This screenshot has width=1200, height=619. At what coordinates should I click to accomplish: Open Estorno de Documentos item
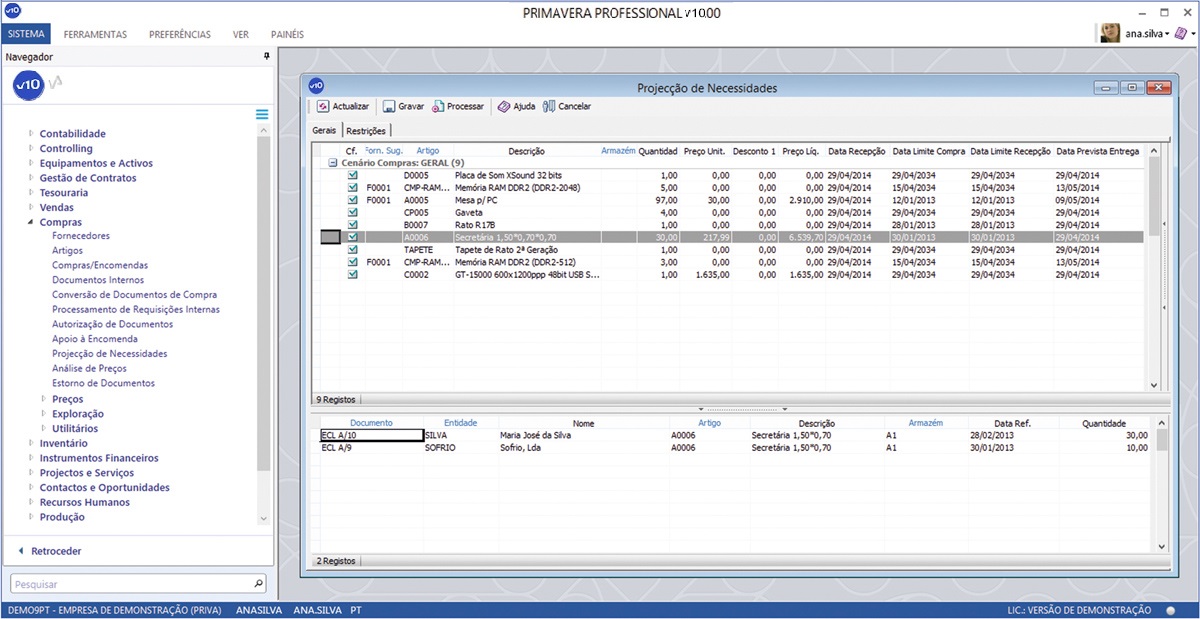pyautogui.click(x=103, y=384)
